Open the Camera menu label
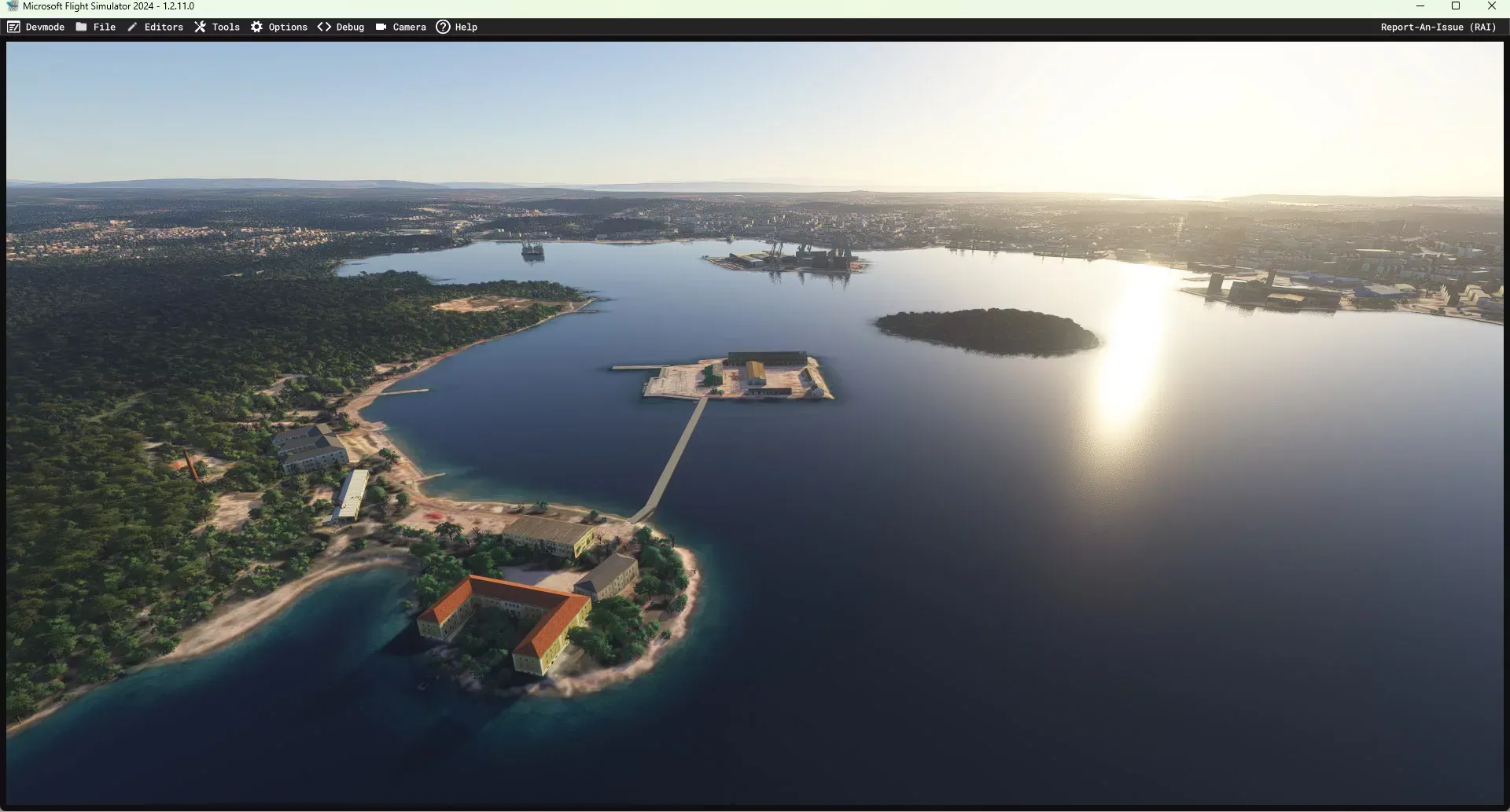Image resolution: width=1510 pixels, height=812 pixels. (409, 27)
